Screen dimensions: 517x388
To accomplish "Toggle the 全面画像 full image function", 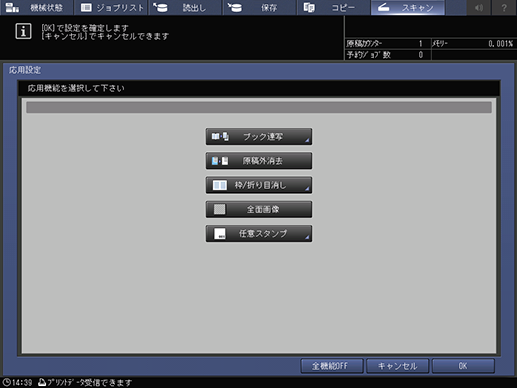I will pyautogui.click(x=259, y=209).
